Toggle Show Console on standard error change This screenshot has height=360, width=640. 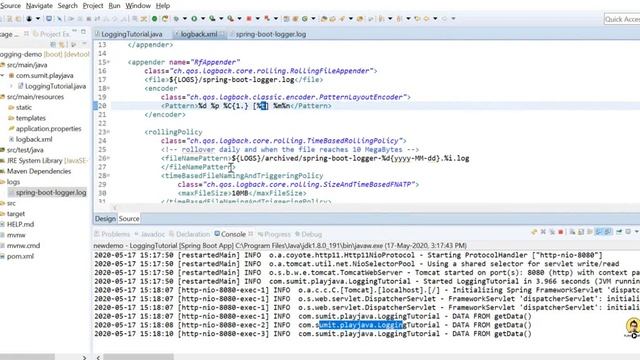[x=607, y=231]
